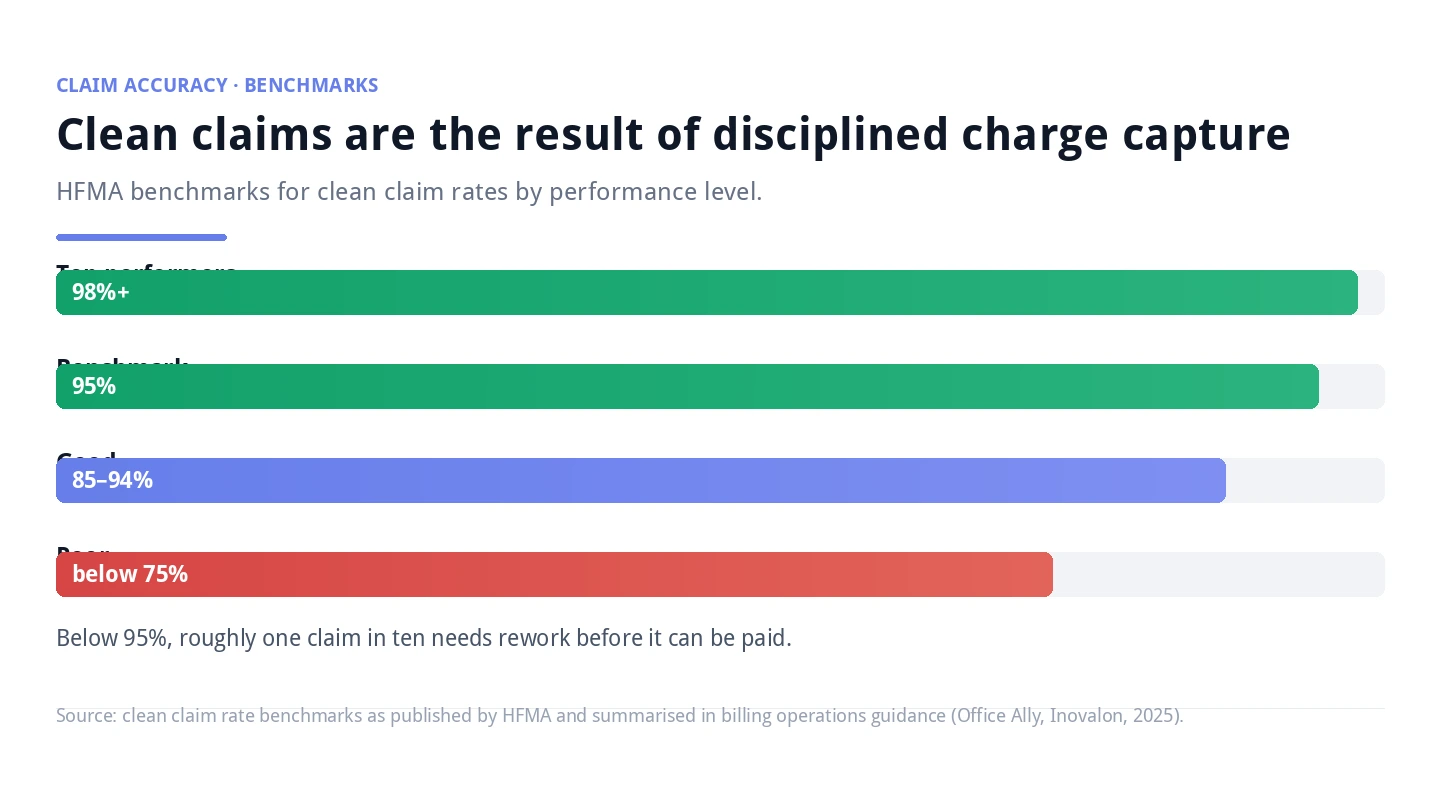Click the blue 85–94% bar
The height and width of the screenshot is (800, 1440).
click(x=641, y=480)
